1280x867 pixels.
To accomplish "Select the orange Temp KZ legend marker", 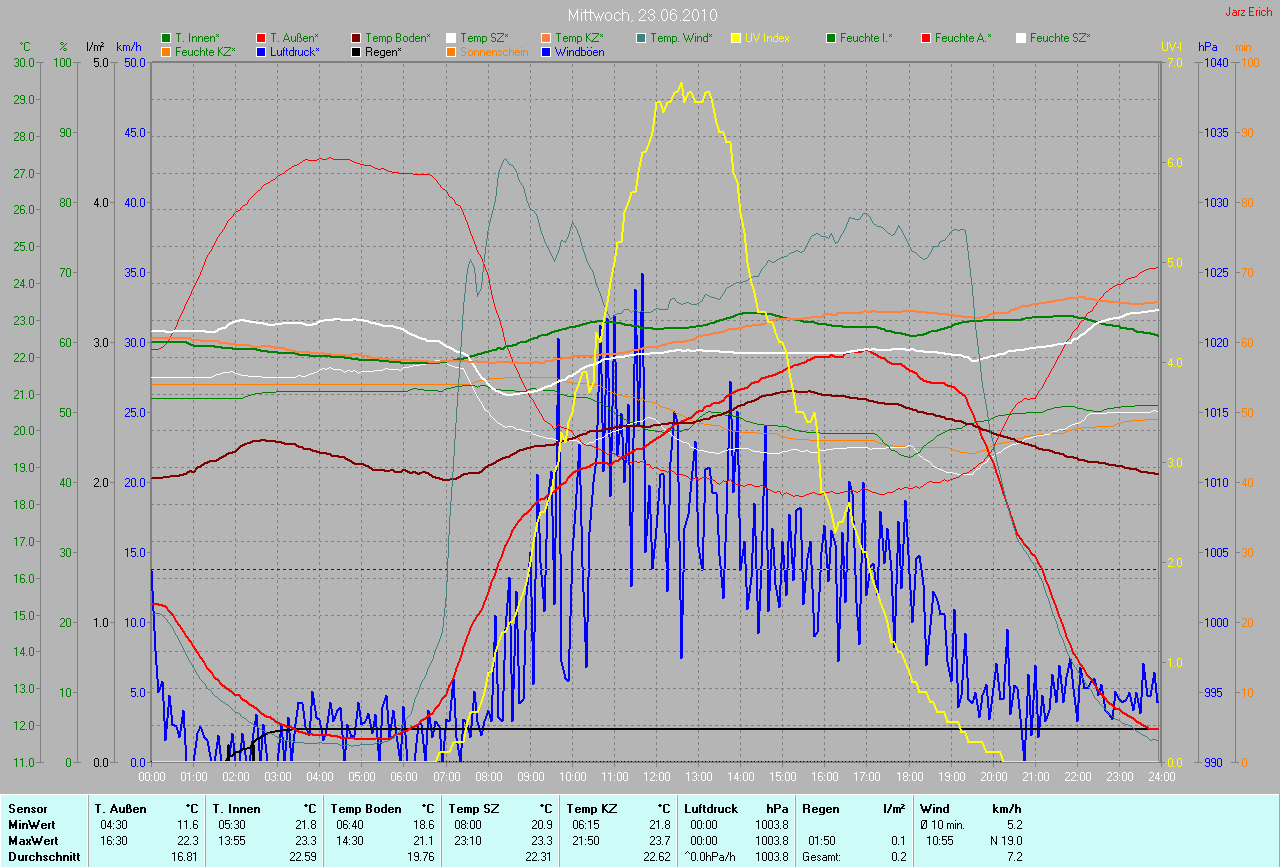I will [x=546, y=38].
